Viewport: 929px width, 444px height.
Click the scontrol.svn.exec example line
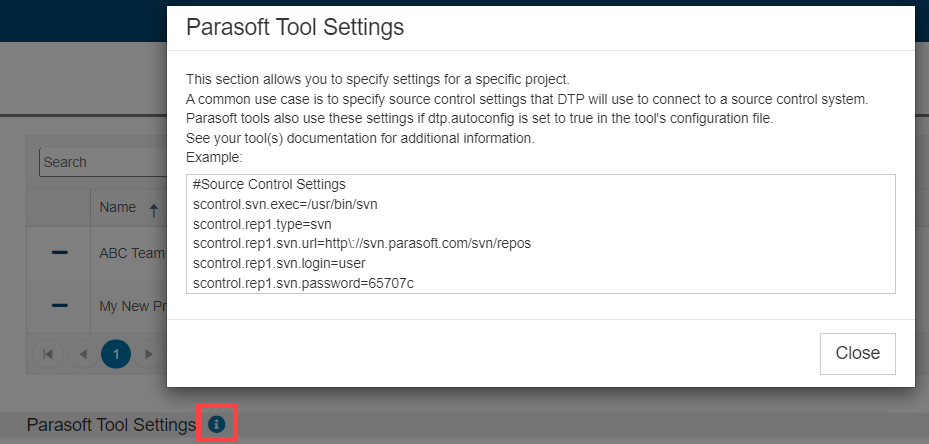pyautogui.click(x=285, y=205)
